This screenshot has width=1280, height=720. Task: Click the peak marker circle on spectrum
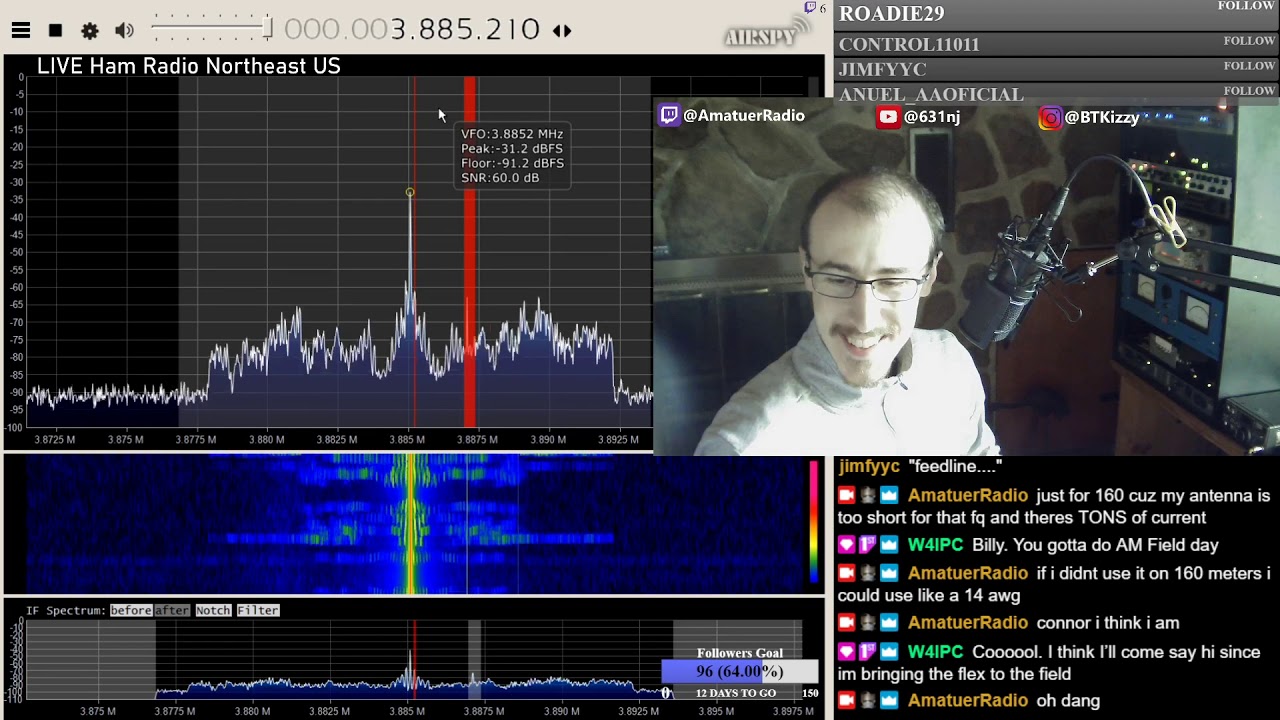point(410,192)
